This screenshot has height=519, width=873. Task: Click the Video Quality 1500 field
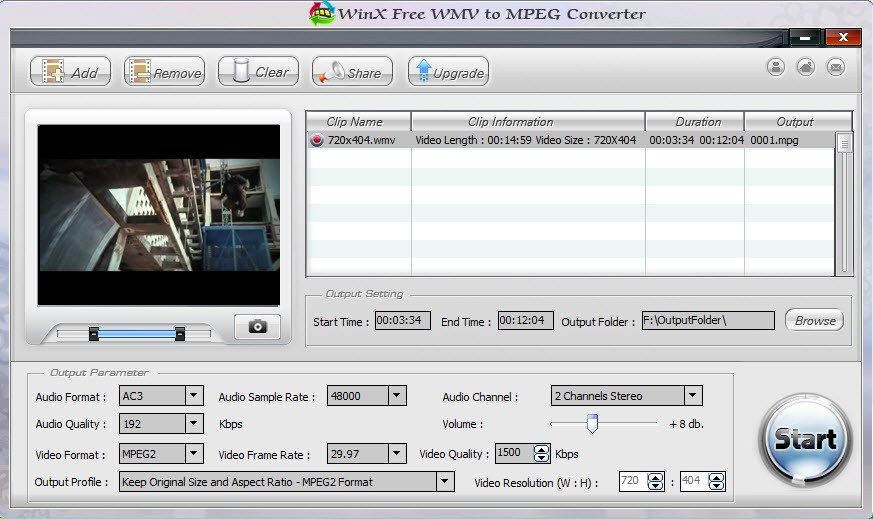point(514,453)
